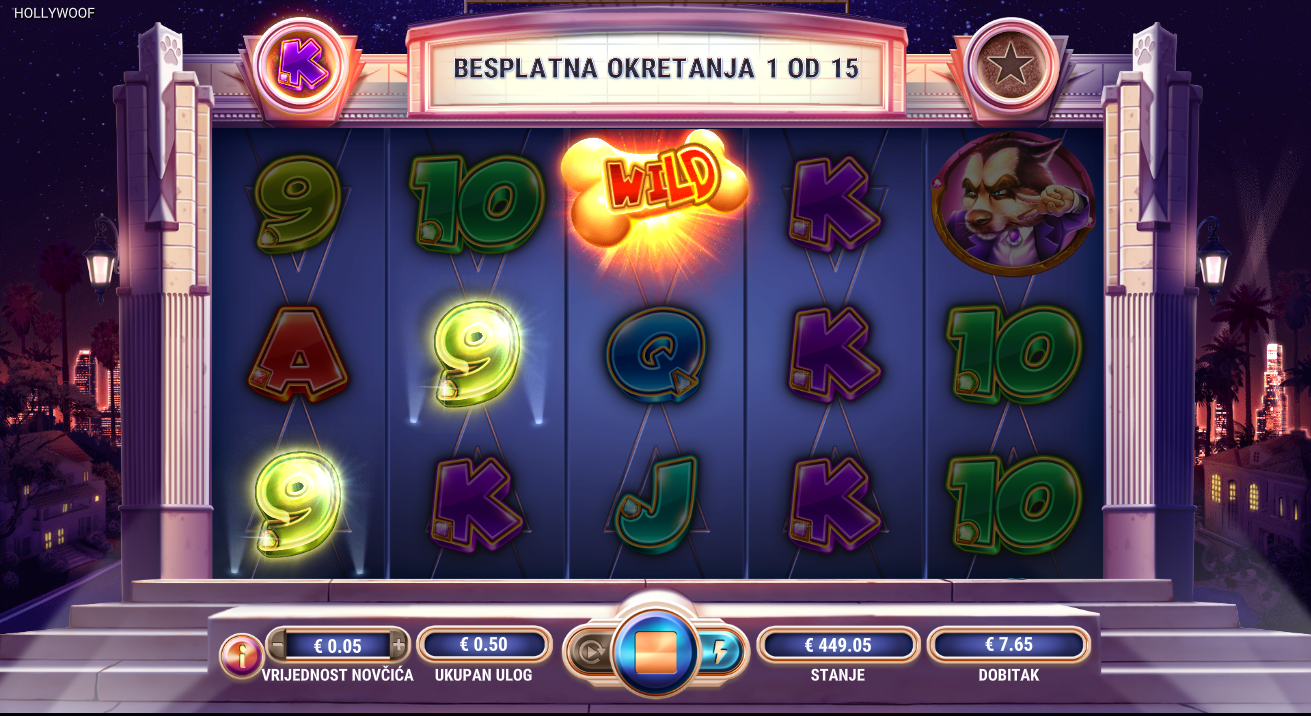Click the red A symbol

297,354
